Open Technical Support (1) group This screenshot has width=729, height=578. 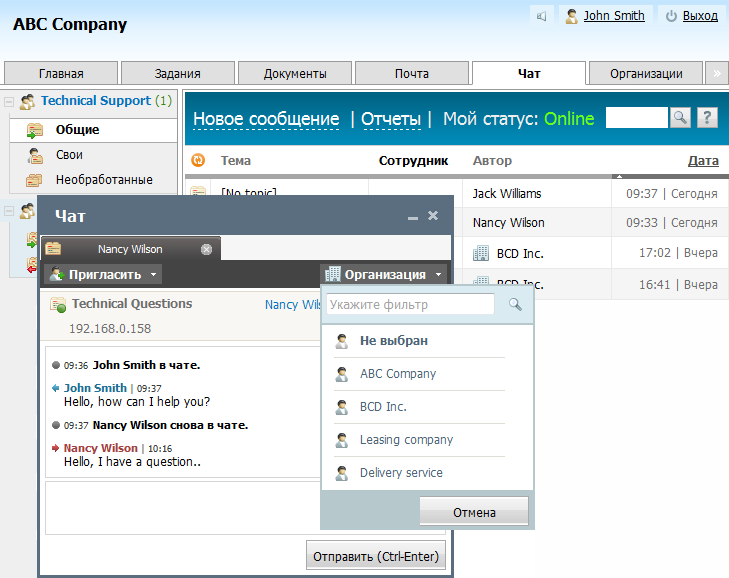106,100
